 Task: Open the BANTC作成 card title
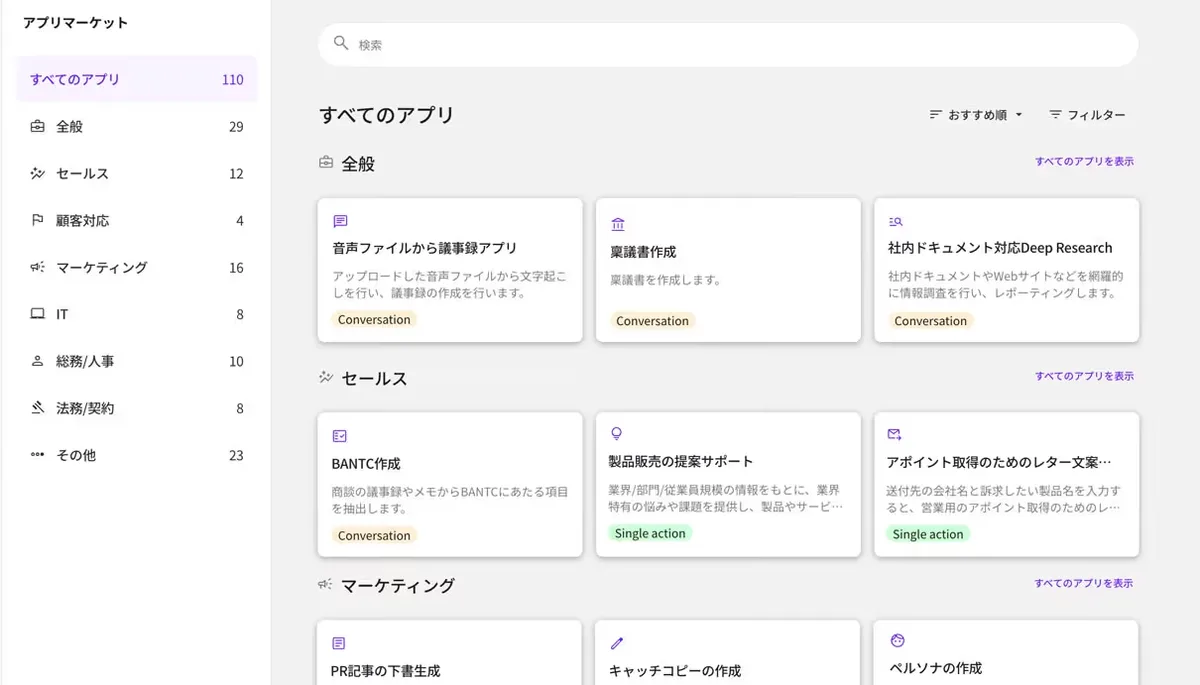366,464
